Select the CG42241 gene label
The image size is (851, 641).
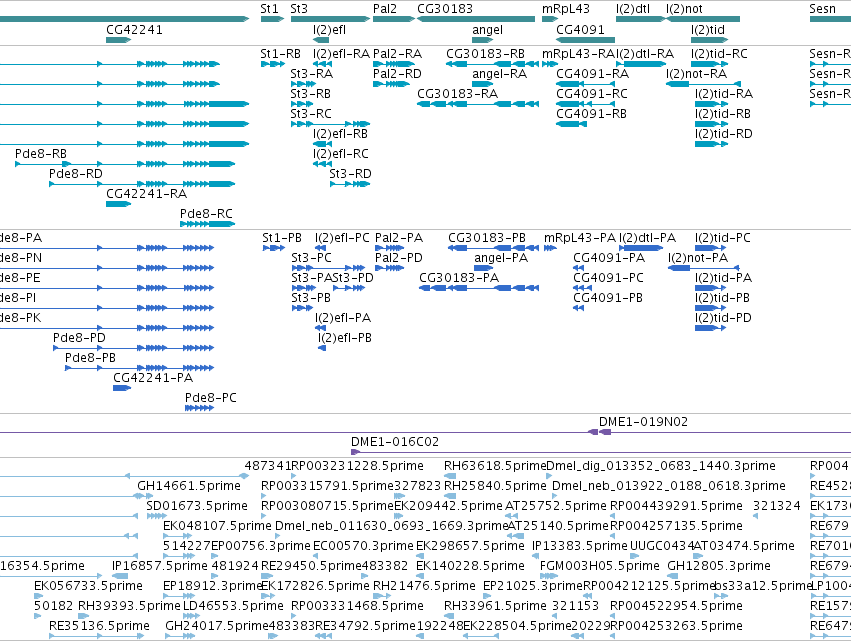click(134, 30)
